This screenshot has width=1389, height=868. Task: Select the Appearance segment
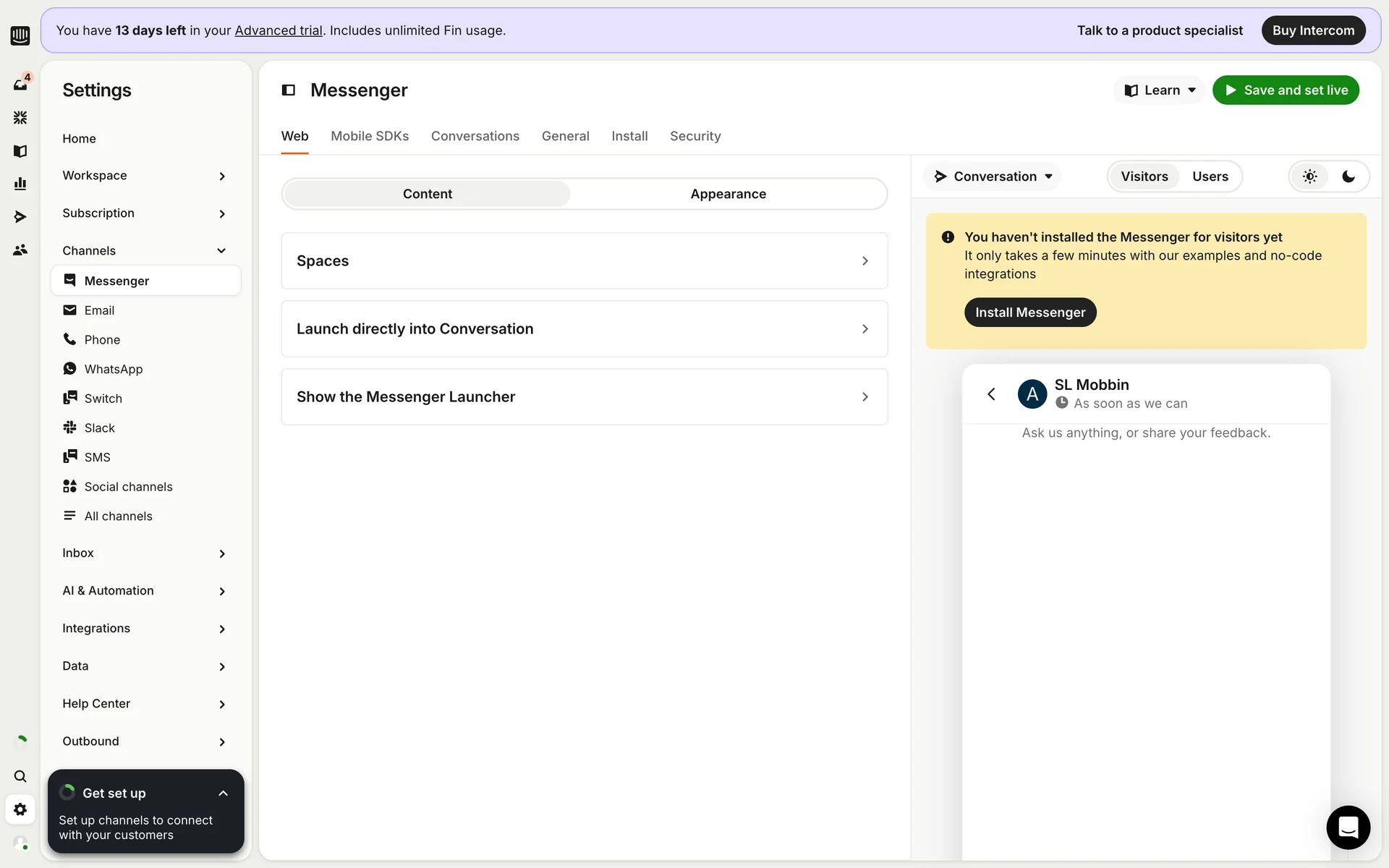click(x=728, y=194)
